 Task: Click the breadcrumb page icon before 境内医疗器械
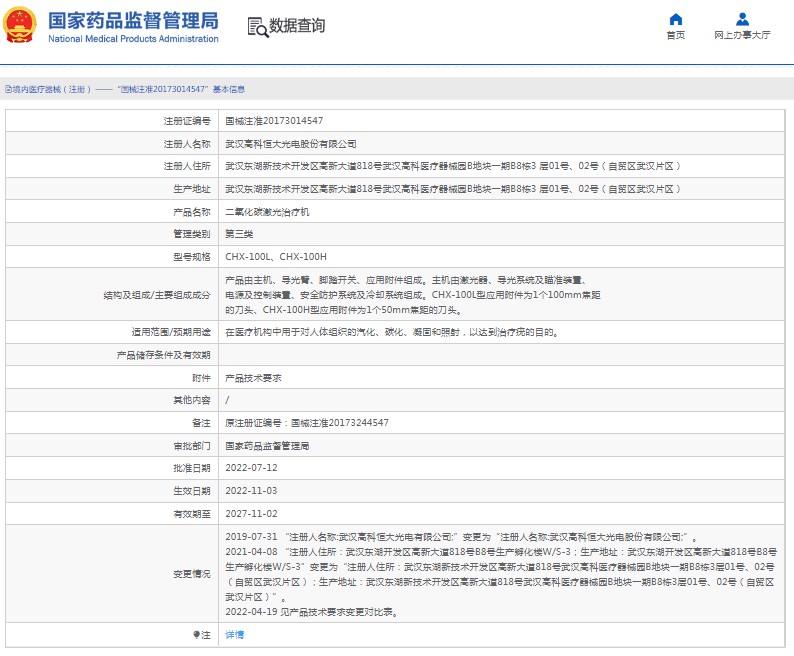coord(8,89)
